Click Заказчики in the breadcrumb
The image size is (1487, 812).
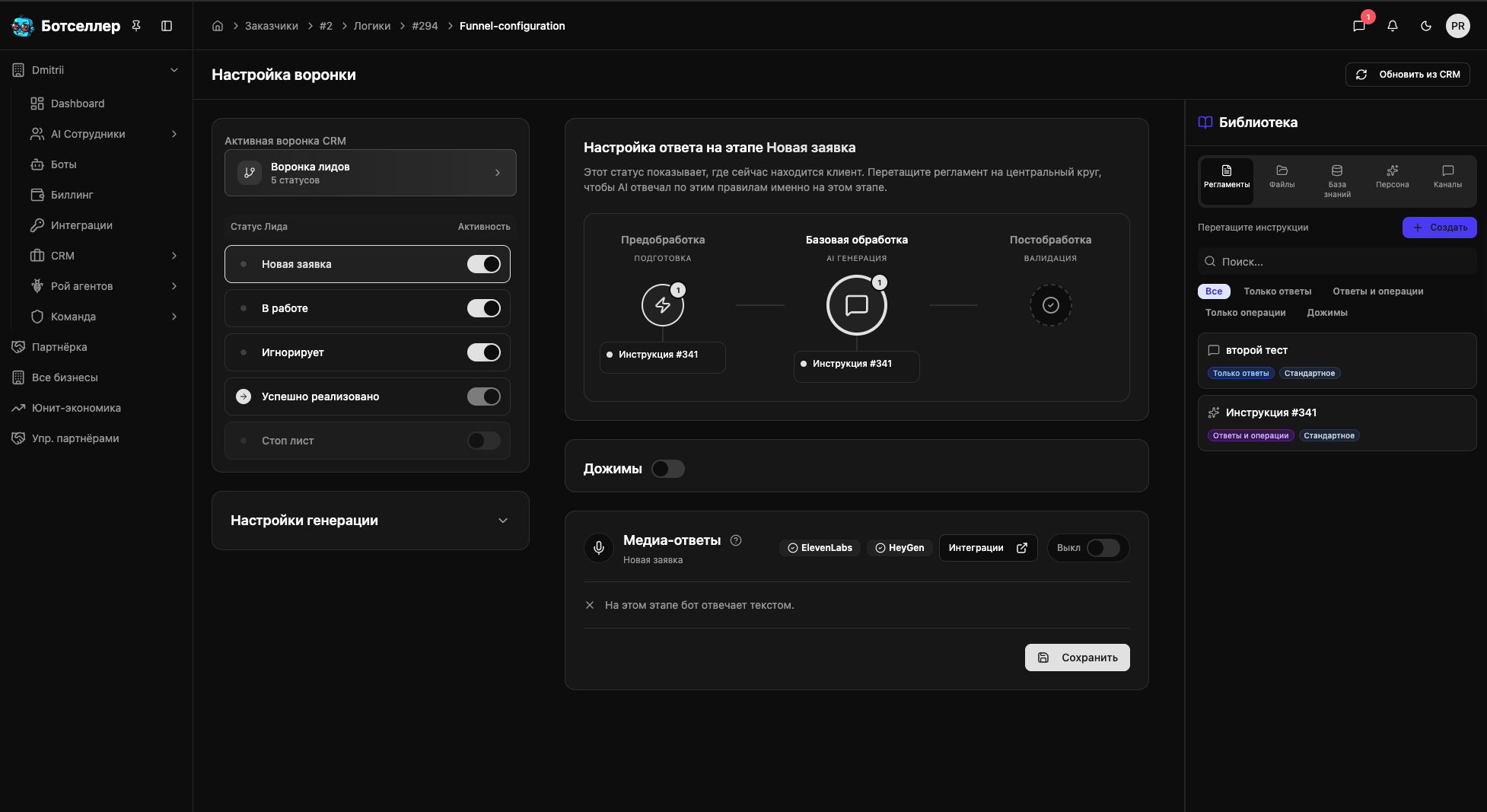click(x=272, y=26)
